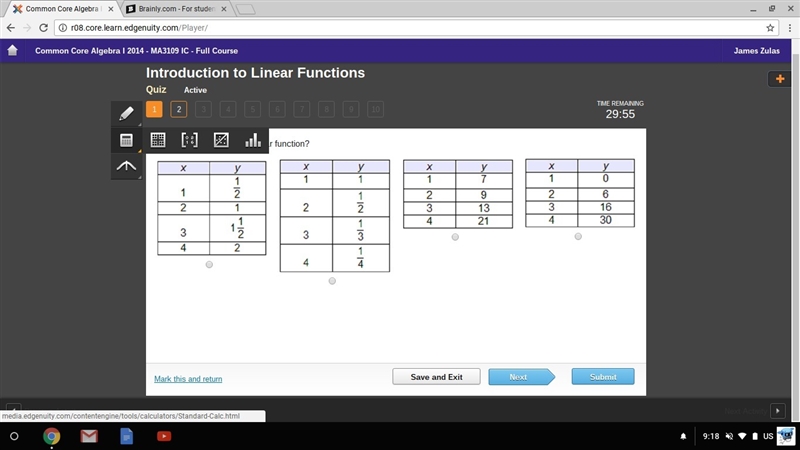Click the James Zulas user name
800x450 pixels.
(x=757, y=51)
